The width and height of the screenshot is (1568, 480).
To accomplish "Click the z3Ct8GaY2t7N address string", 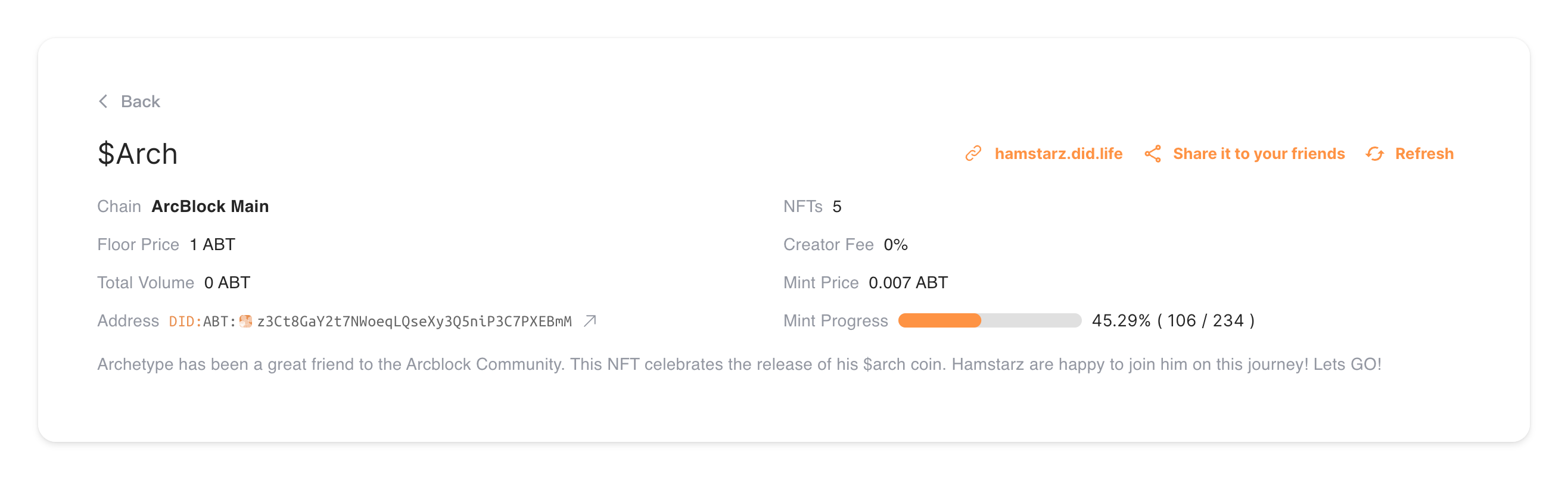I will (x=414, y=321).
